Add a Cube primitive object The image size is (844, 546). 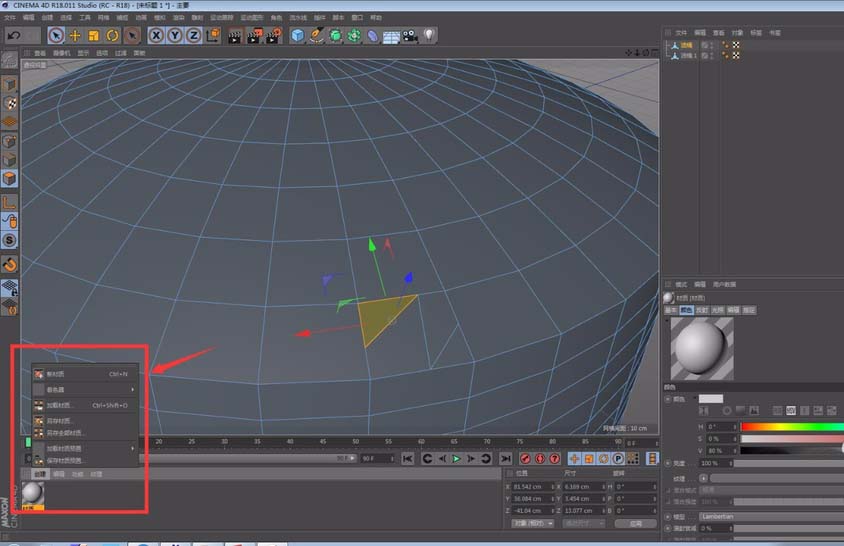pyautogui.click(x=297, y=35)
